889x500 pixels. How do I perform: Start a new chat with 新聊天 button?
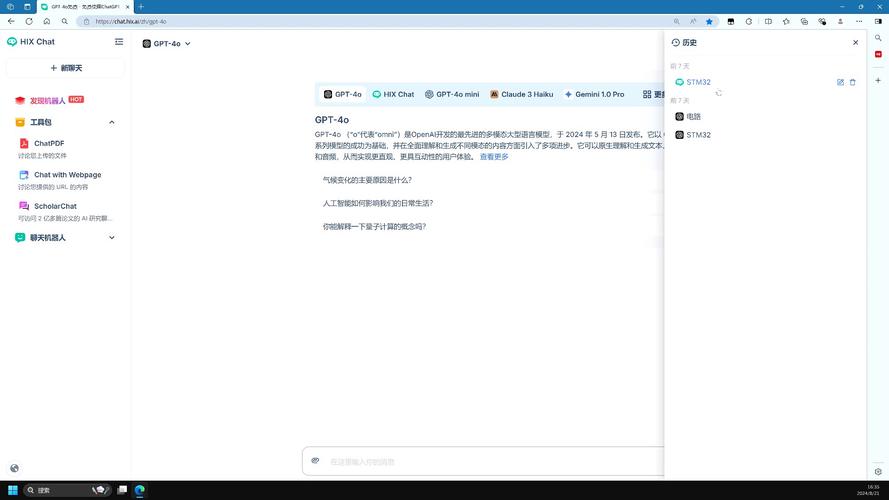click(66, 68)
